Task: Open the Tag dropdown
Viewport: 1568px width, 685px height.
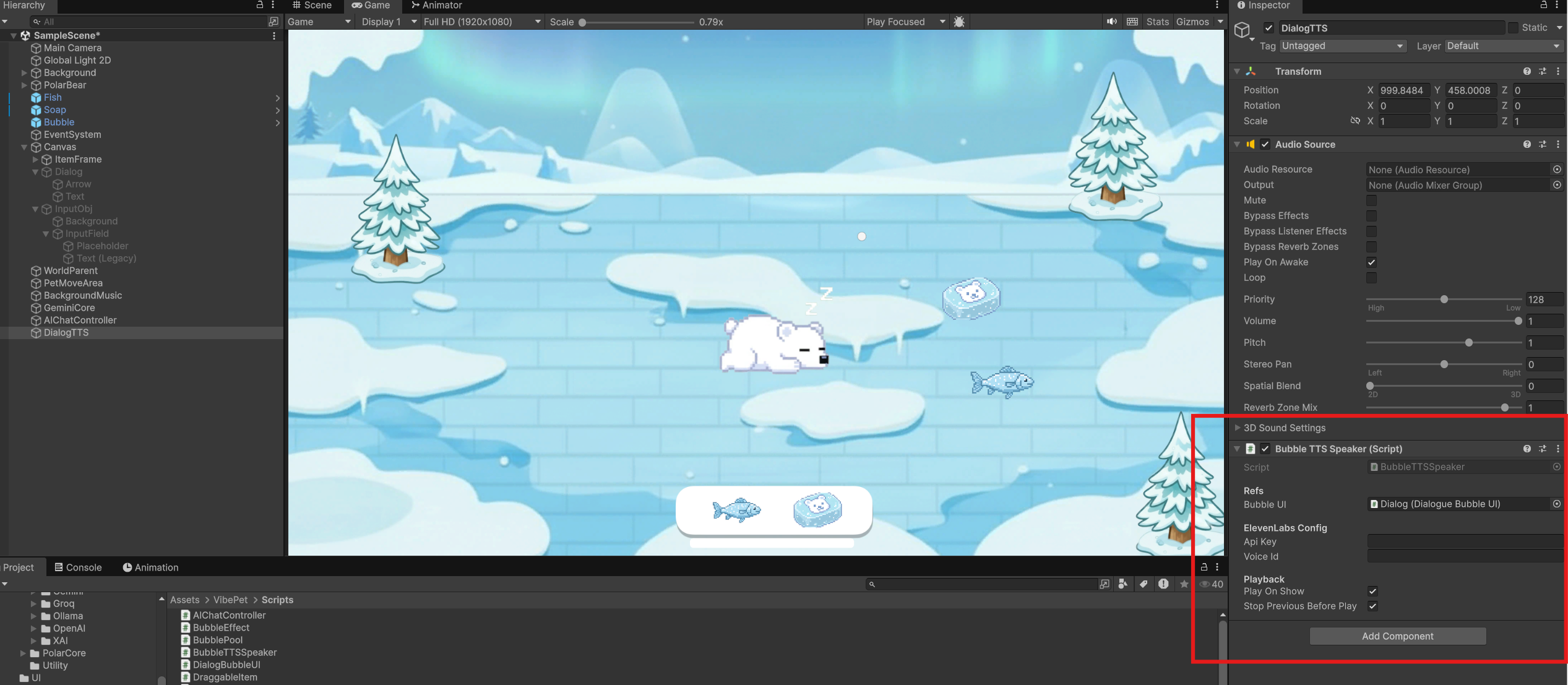Action: click(x=1342, y=46)
